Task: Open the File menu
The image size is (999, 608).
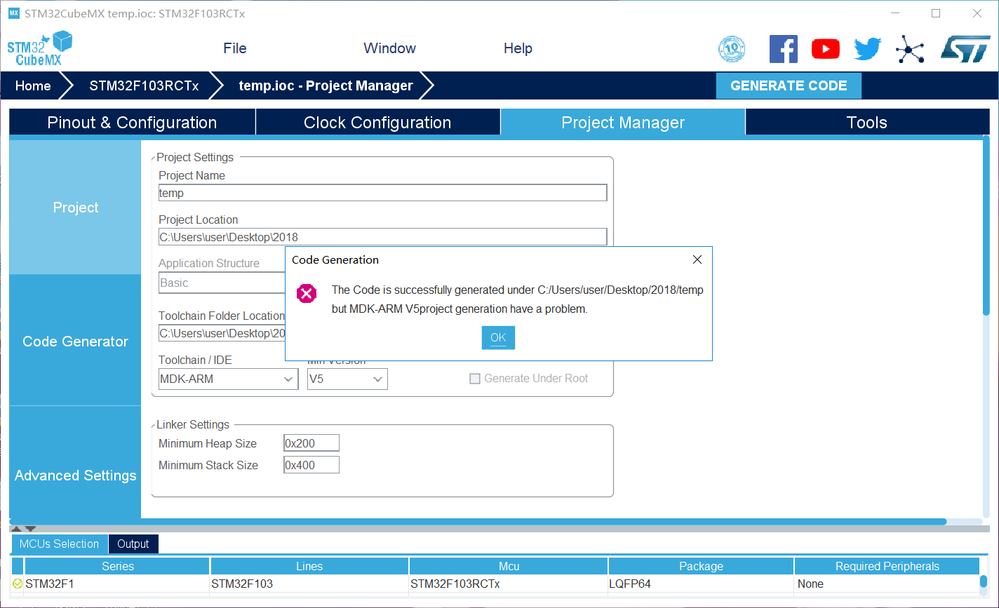Action: click(234, 48)
